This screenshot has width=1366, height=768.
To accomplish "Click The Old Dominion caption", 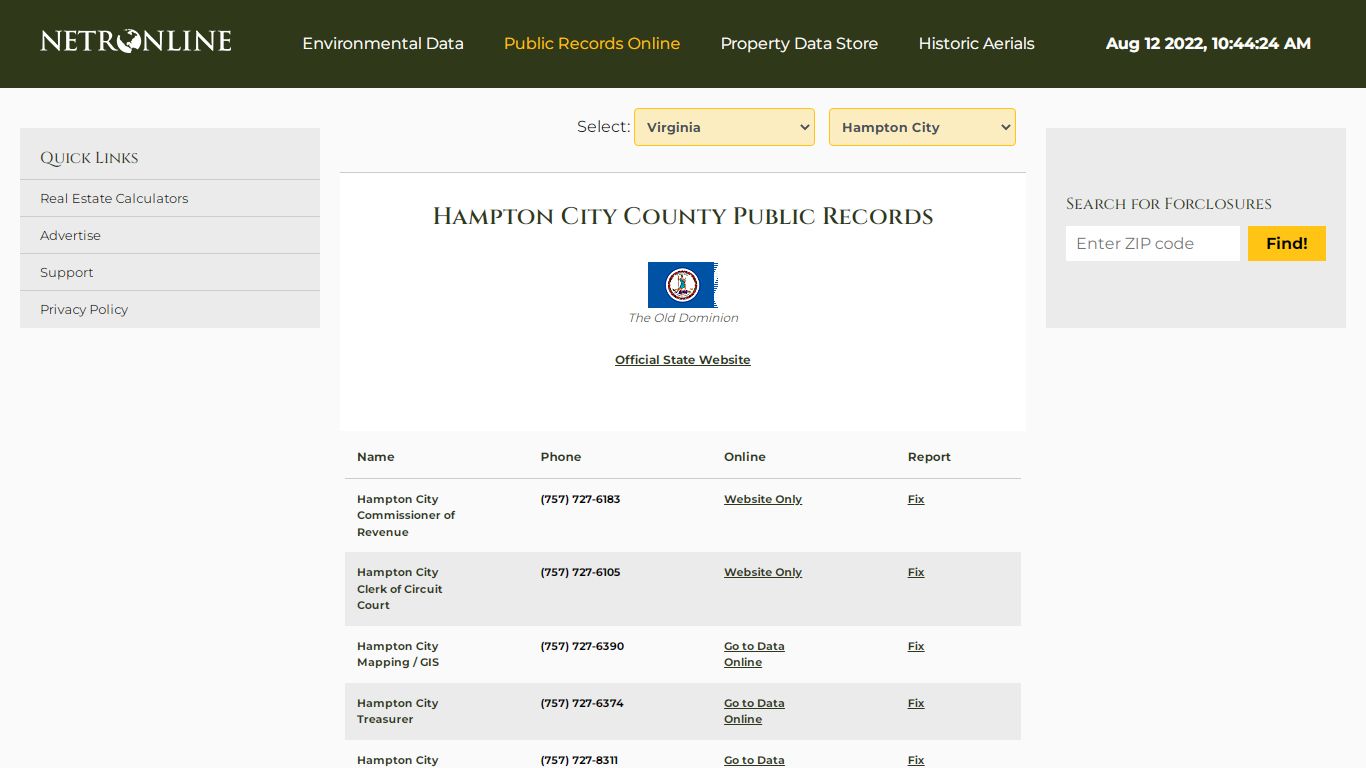I will point(683,318).
